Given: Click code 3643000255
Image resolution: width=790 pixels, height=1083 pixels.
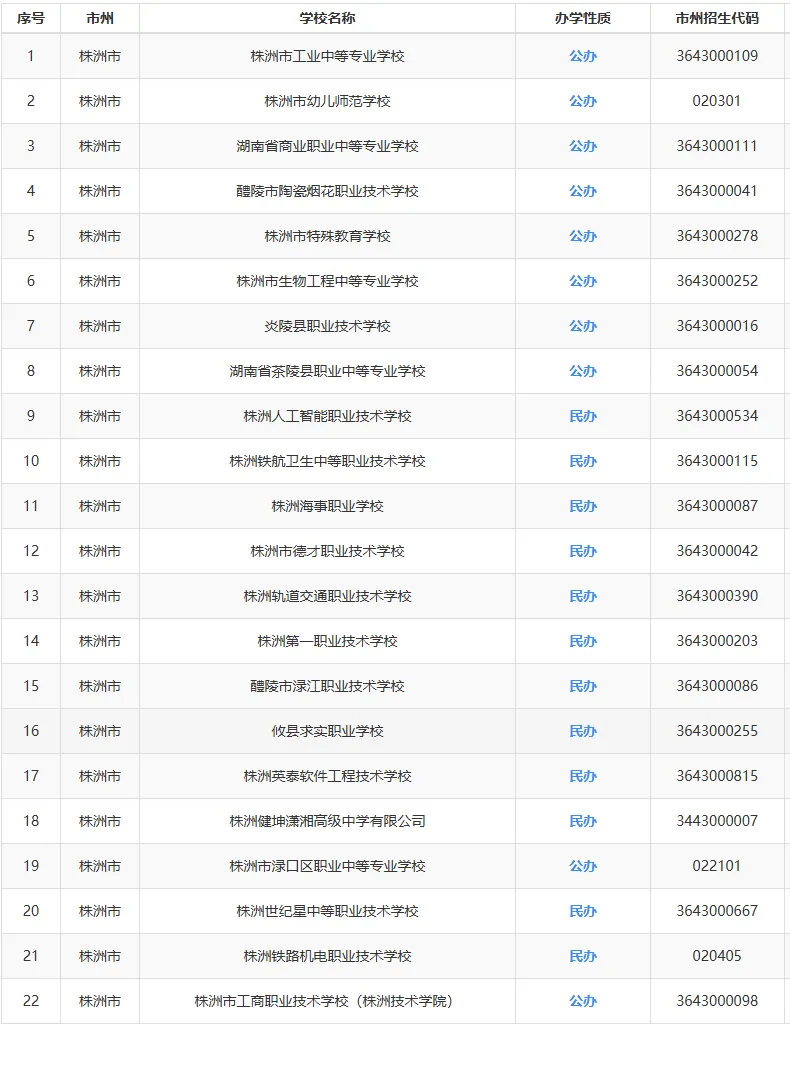Looking at the screenshot, I should tap(717, 731).
